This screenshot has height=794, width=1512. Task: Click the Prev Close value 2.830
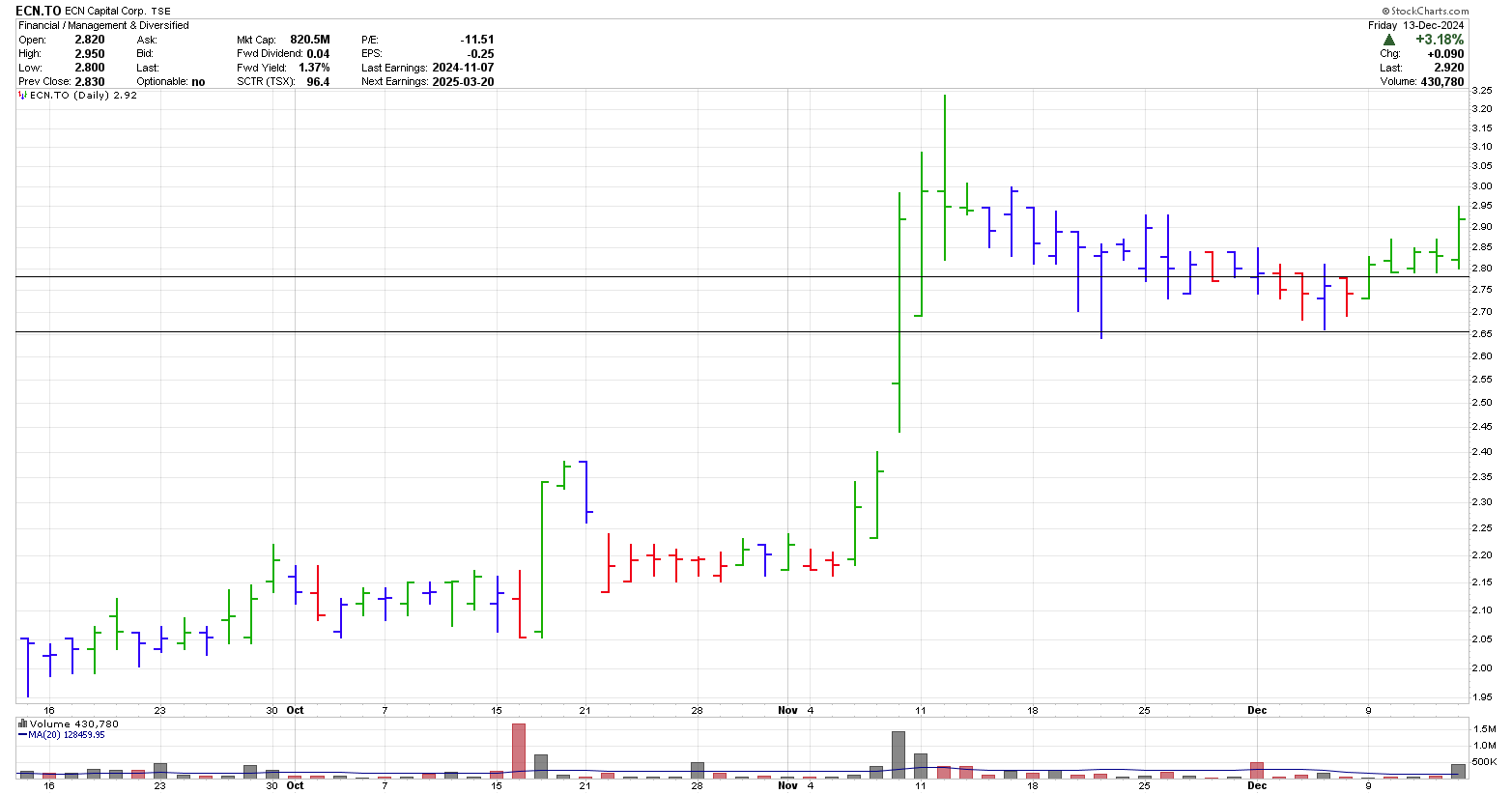pyautogui.click(x=90, y=81)
